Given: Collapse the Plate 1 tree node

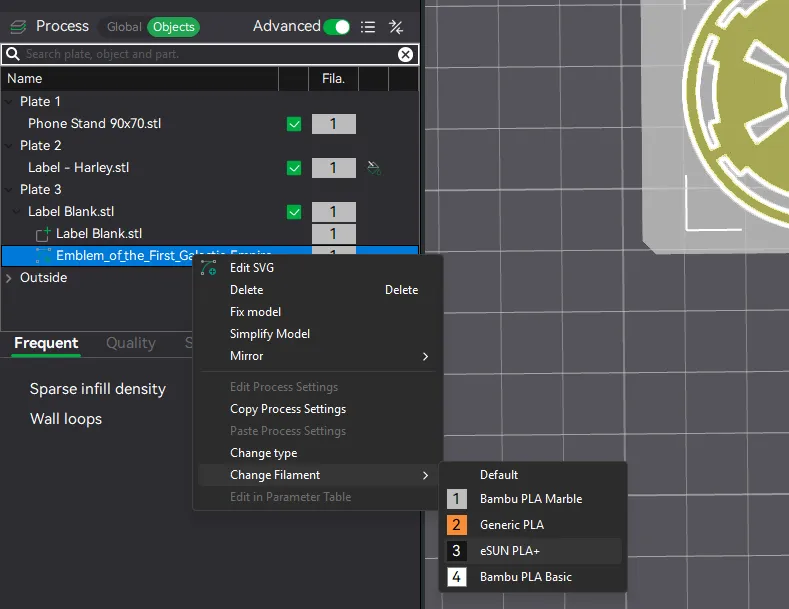Looking at the screenshot, I should coord(9,102).
